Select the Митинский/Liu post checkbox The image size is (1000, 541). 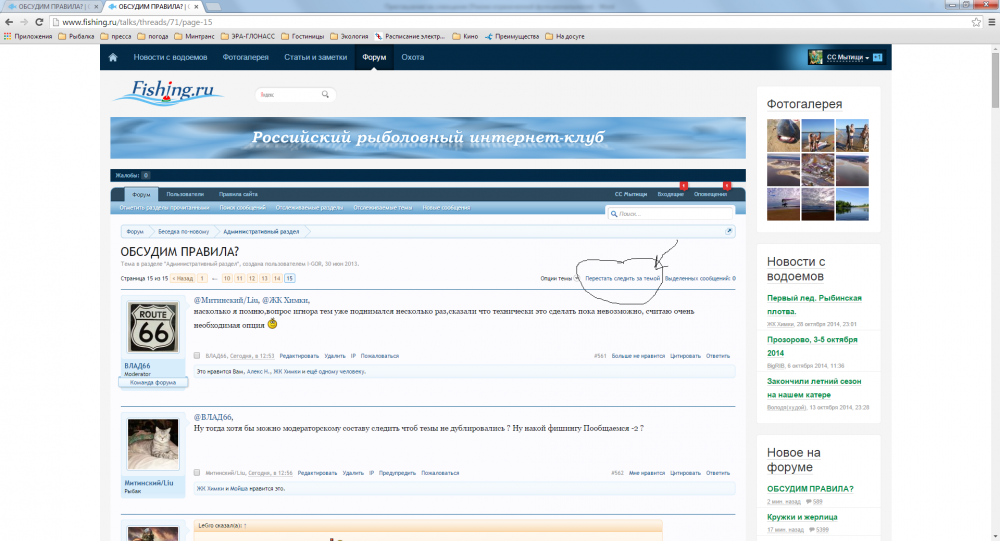click(x=197, y=472)
